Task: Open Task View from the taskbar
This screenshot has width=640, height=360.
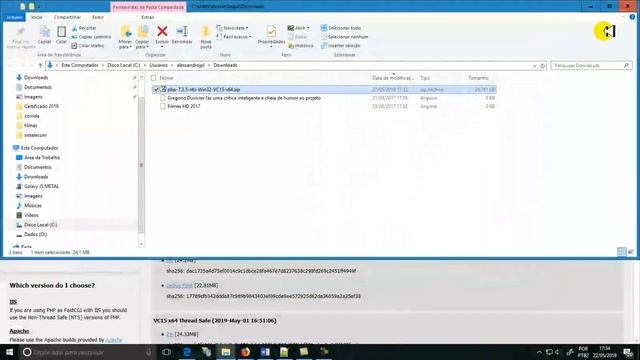Action: click(x=166, y=352)
